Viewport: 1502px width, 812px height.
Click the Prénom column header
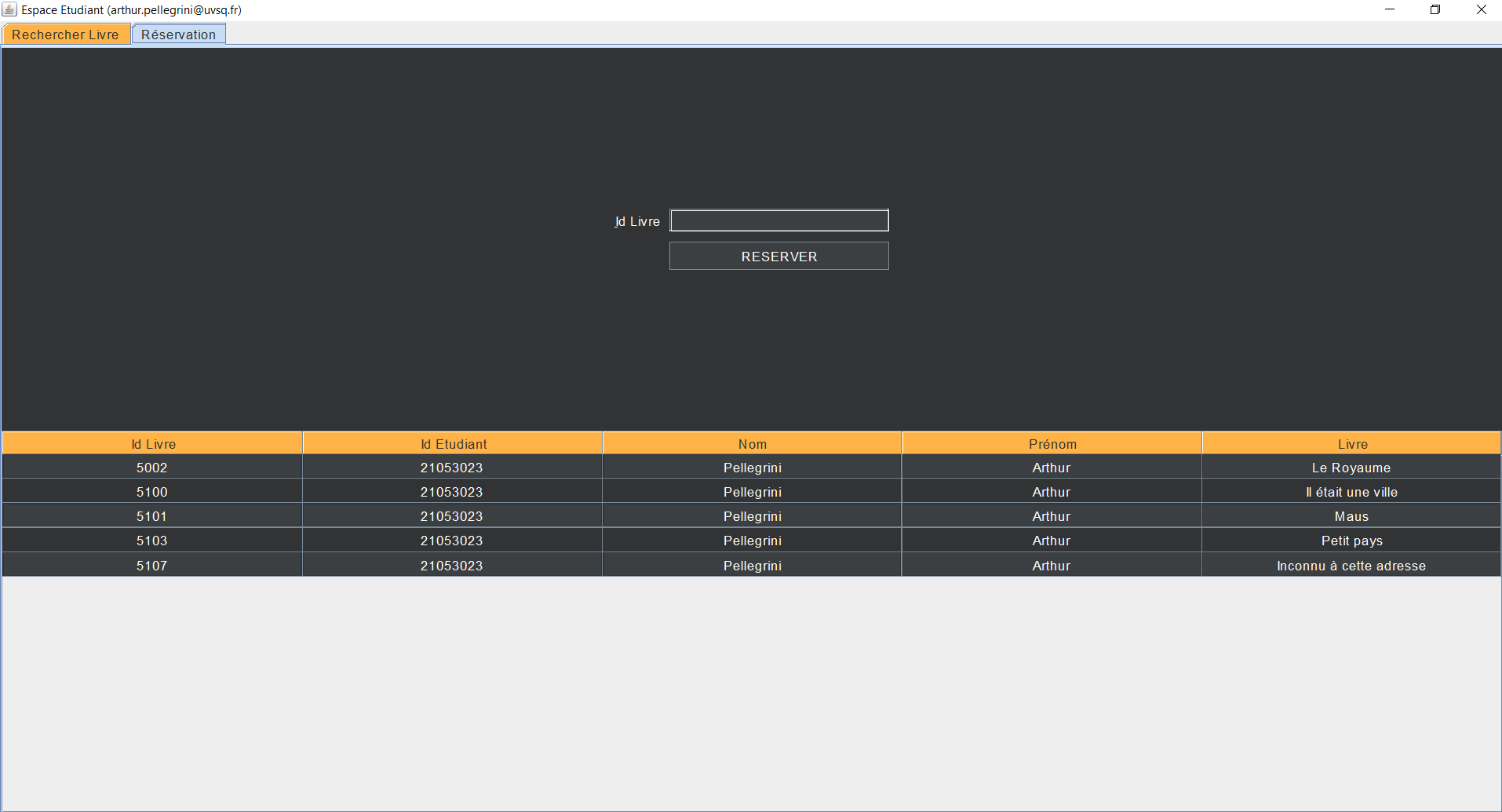(1052, 444)
